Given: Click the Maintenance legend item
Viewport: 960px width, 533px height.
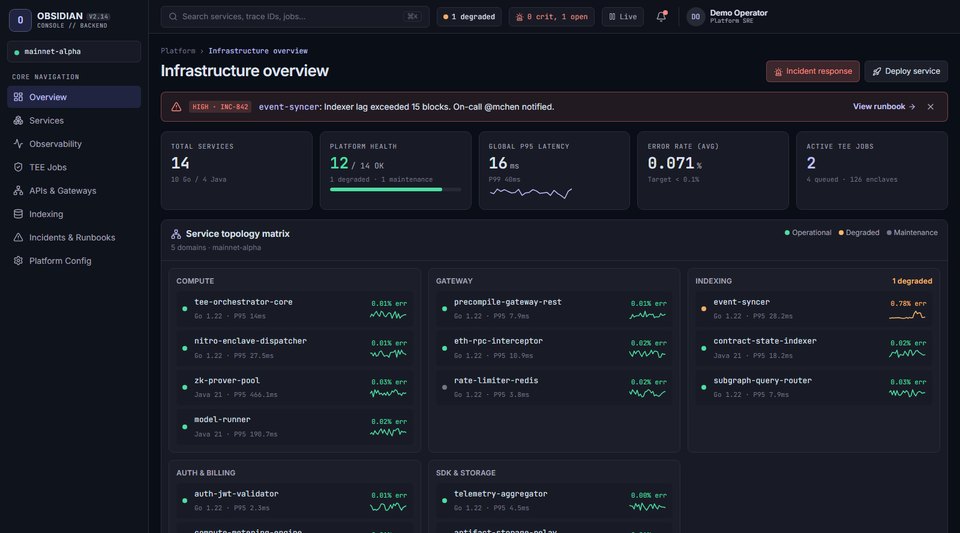Looking at the screenshot, I should [912, 233].
